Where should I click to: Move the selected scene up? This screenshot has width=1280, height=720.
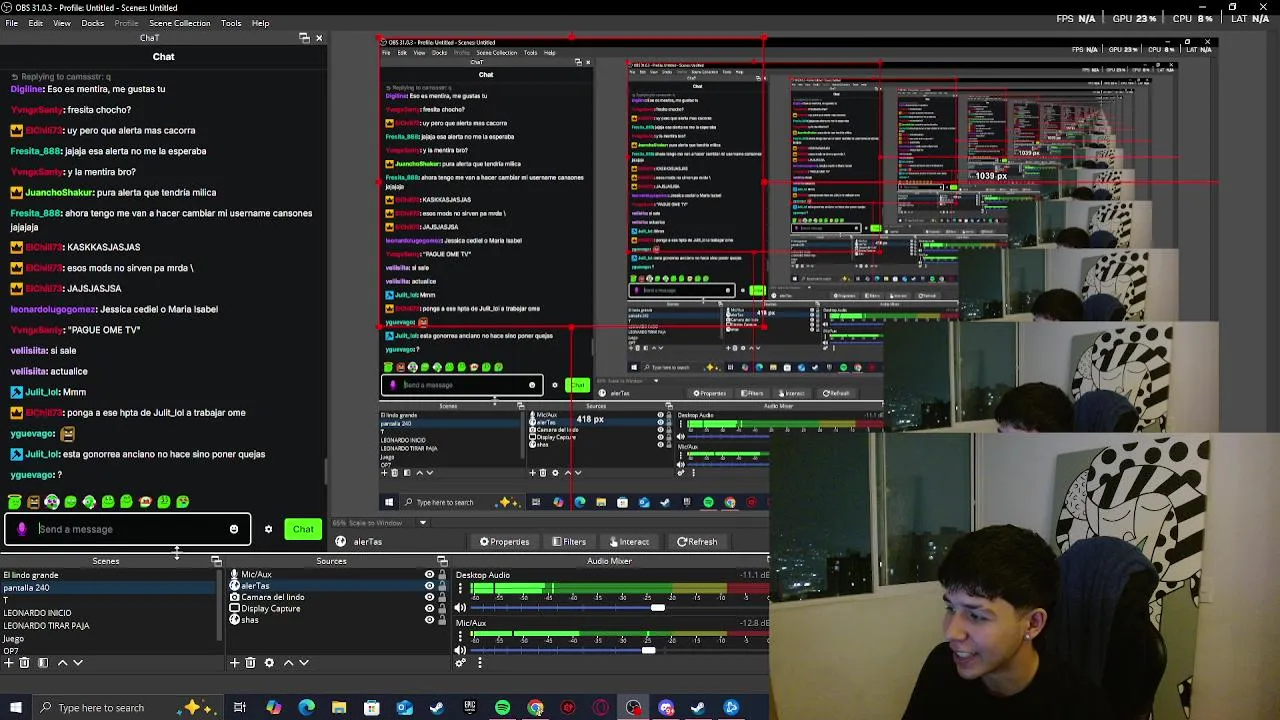tap(62, 662)
